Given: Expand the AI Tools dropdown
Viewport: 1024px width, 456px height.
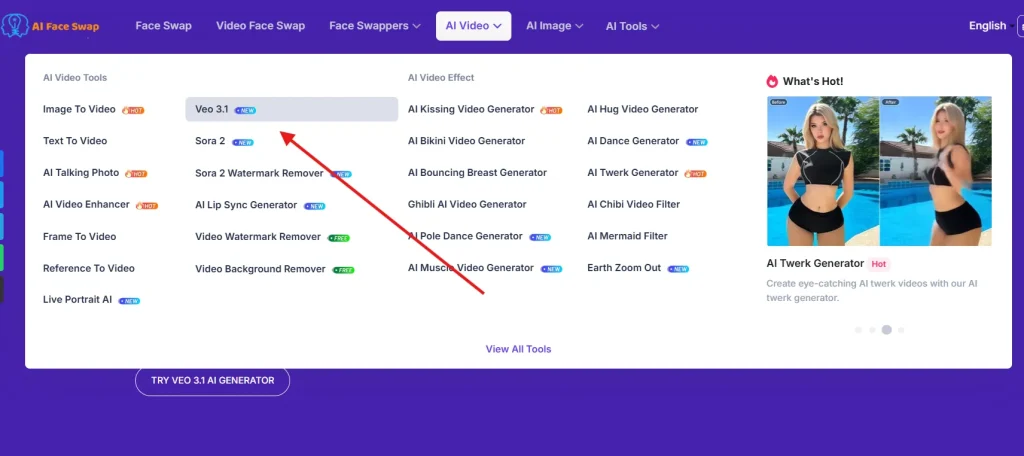Looking at the screenshot, I should [x=632, y=26].
